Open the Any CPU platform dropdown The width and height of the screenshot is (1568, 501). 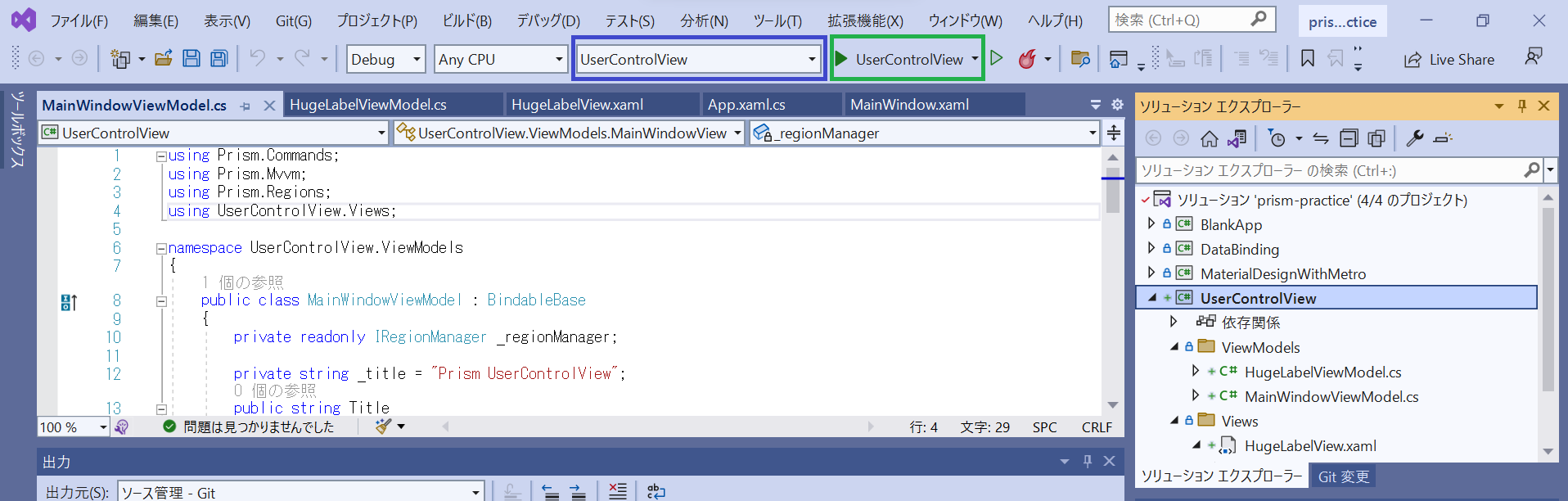(x=501, y=59)
